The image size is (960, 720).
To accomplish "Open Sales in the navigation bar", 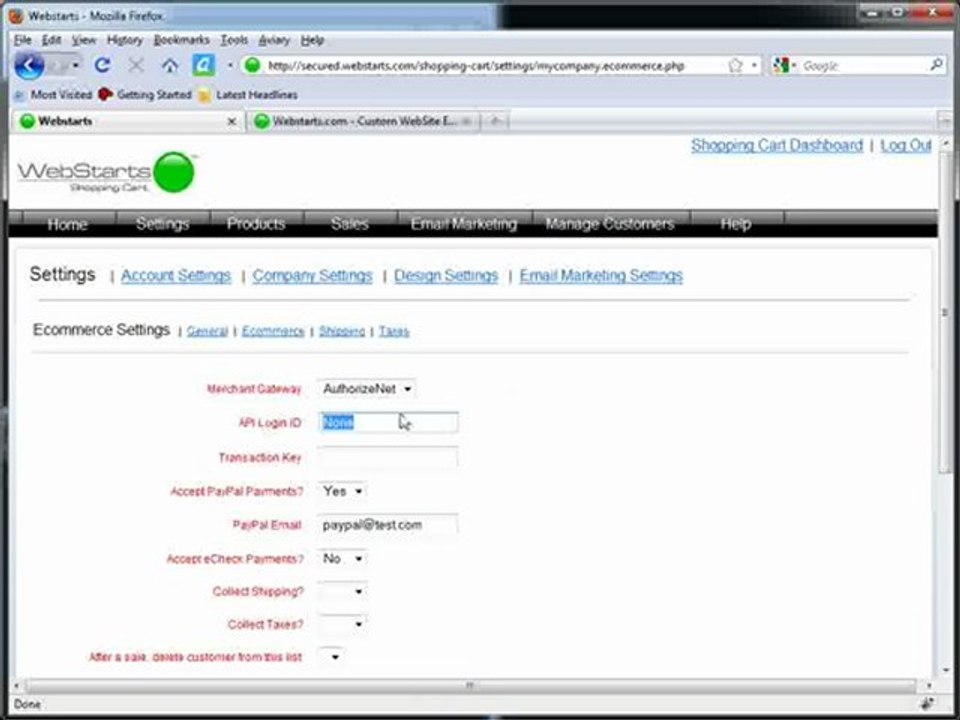I will tap(350, 224).
